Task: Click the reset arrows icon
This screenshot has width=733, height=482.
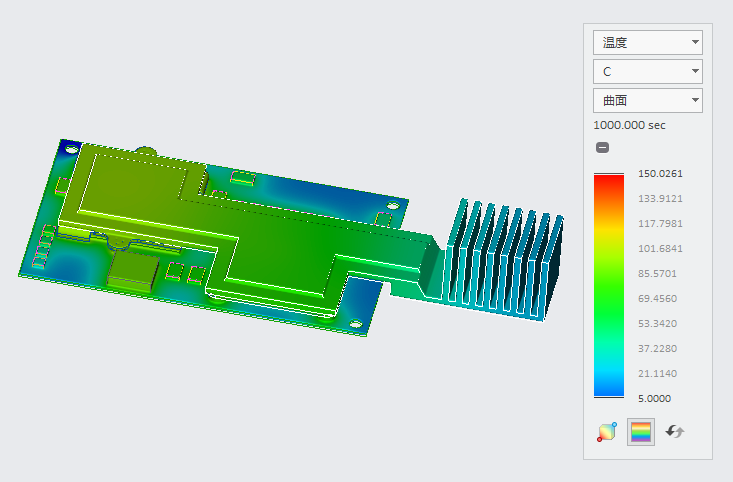Action: click(x=675, y=432)
